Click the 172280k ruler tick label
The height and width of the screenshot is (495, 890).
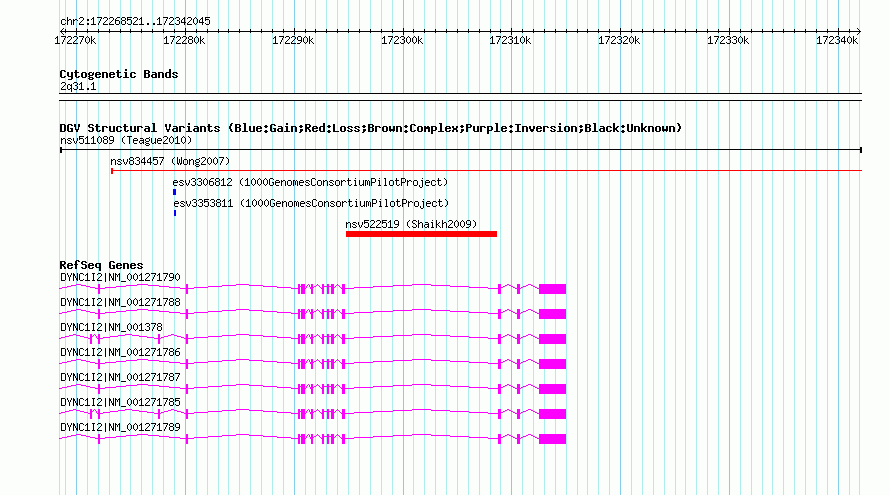184,41
